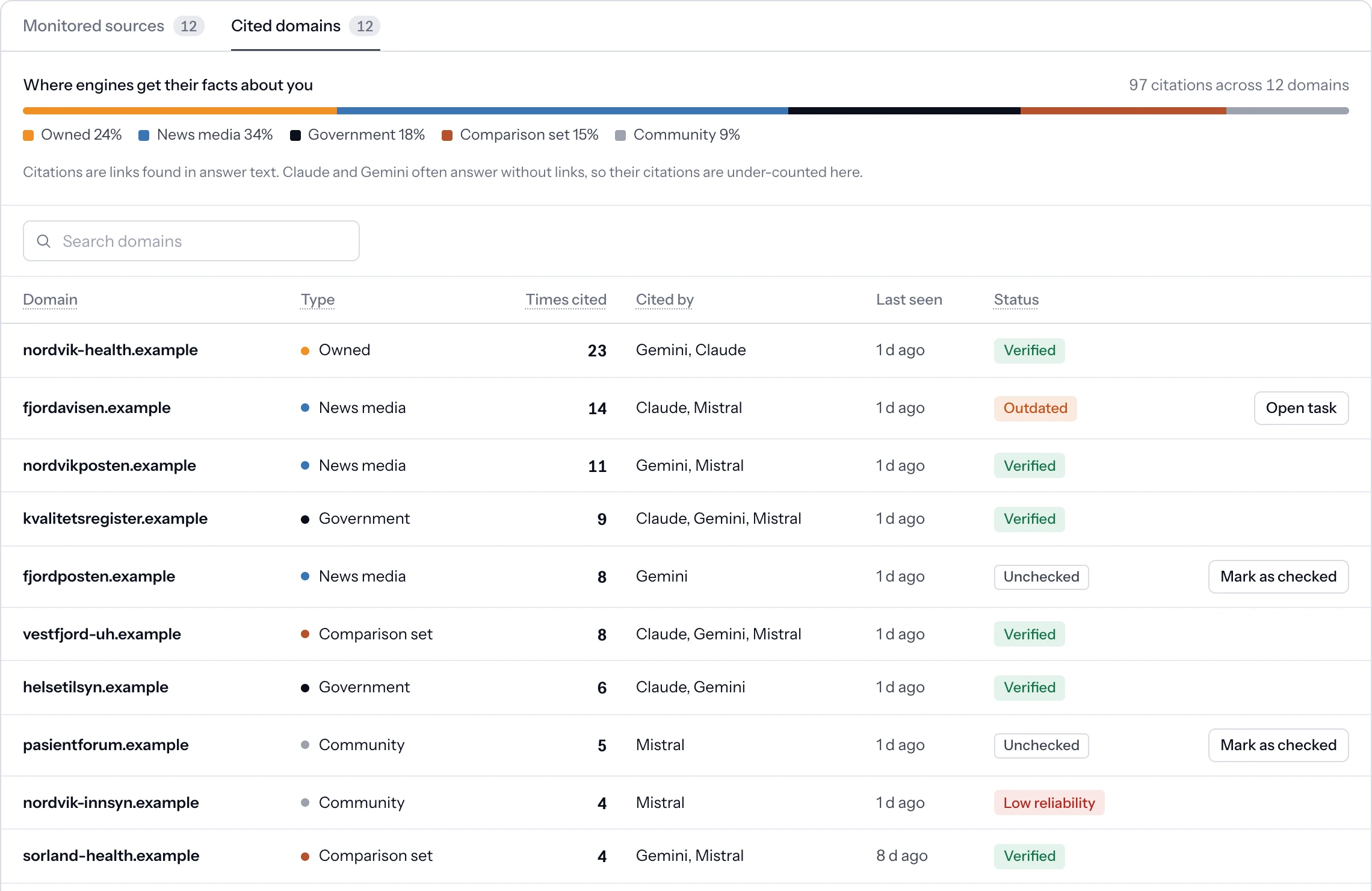Open the kvalitetsregister.example domain
1372x891 pixels.
115,519
